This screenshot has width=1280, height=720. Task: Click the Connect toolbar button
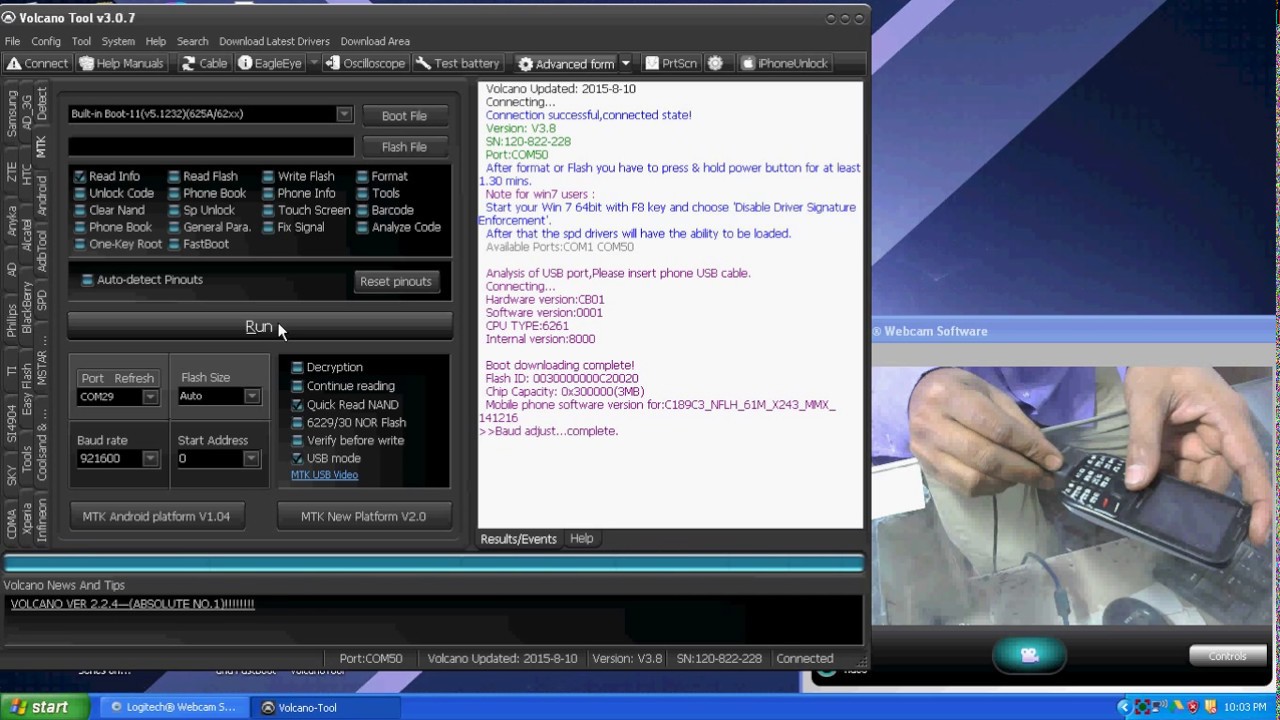[x=37, y=63]
